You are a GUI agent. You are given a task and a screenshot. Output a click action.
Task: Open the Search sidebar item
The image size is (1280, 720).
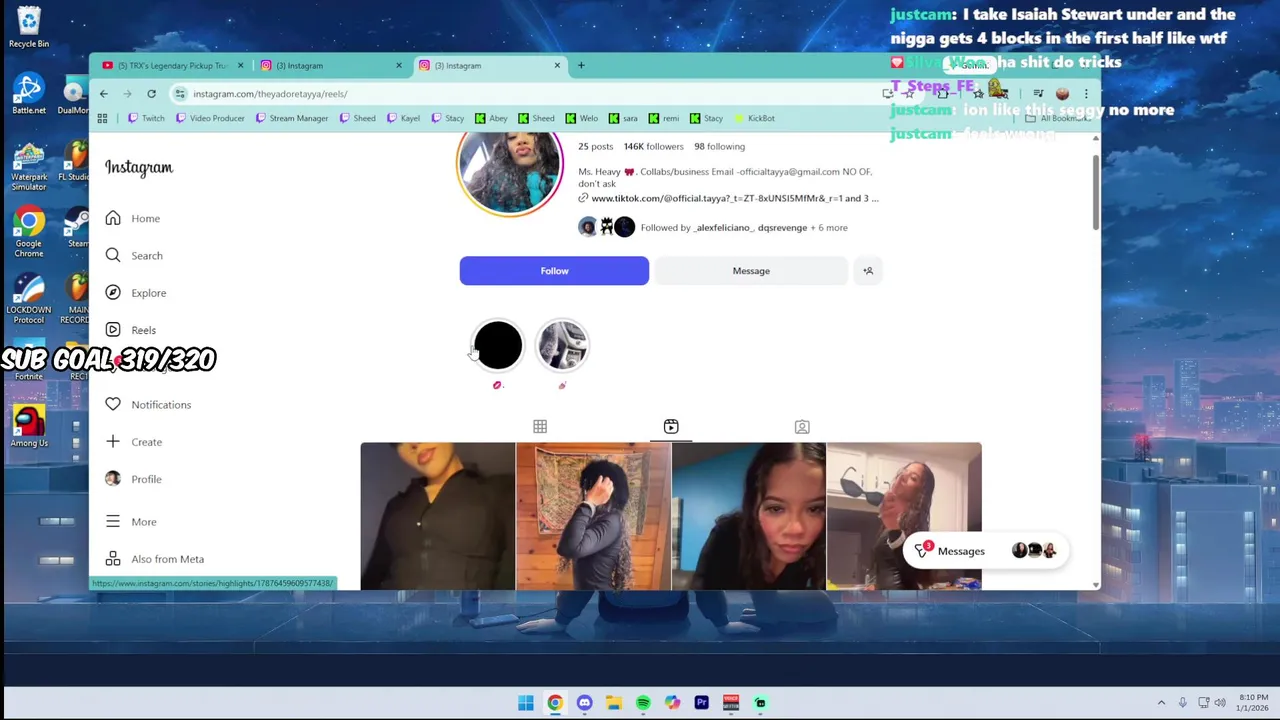(134, 255)
